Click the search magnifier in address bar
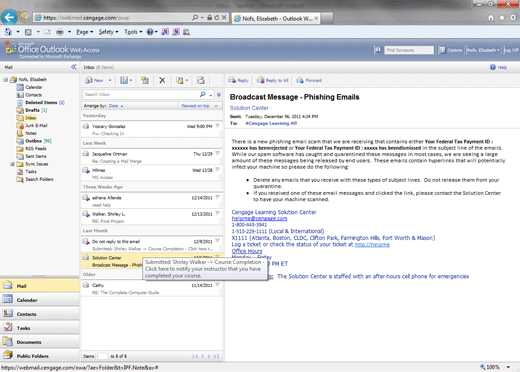 [195, 17]
